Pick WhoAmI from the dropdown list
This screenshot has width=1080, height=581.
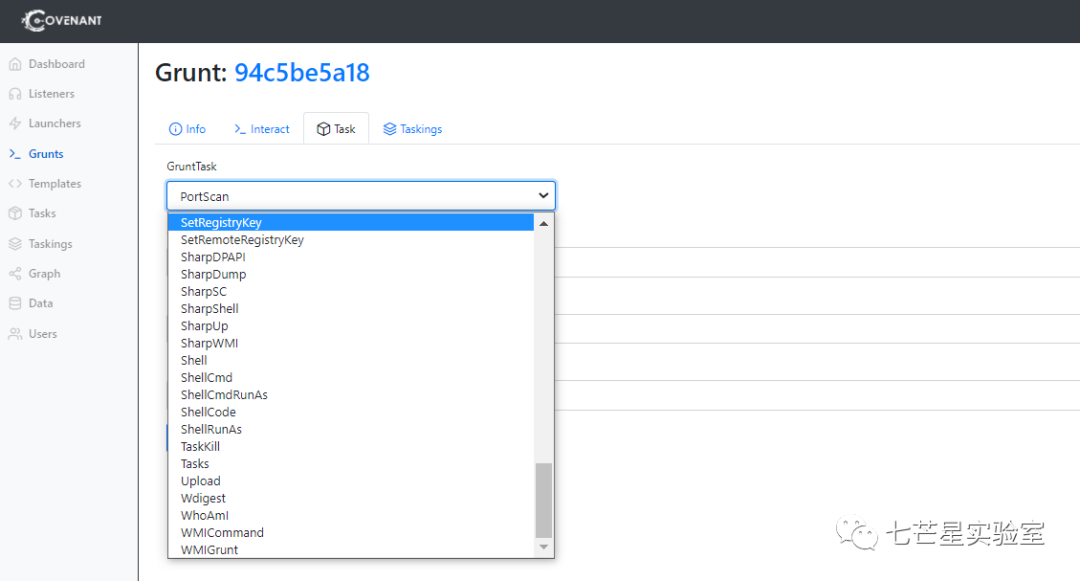click(x=351, y=515)
